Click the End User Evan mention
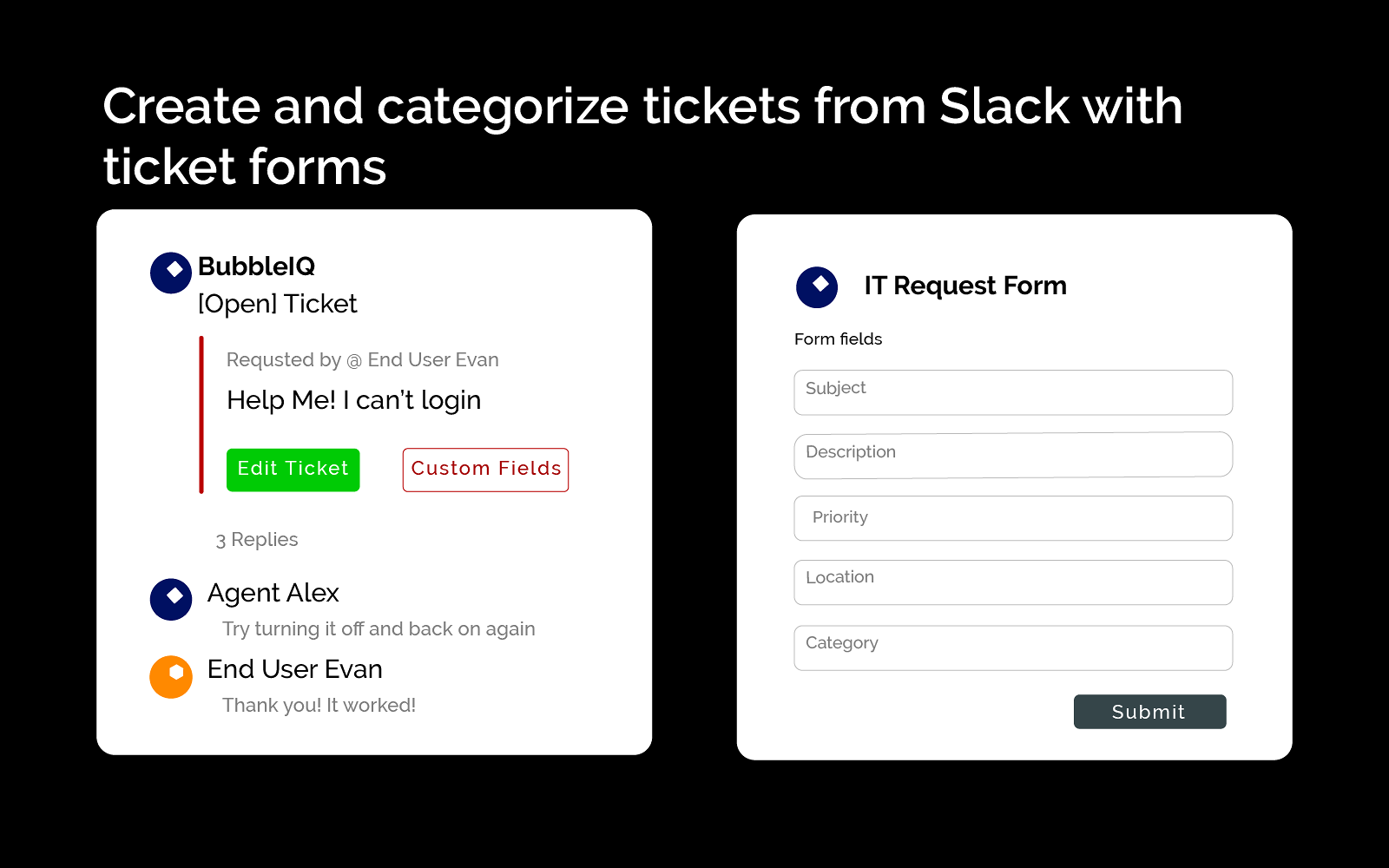The width and height of the screenshot is (1389, 868). point(432,360)
